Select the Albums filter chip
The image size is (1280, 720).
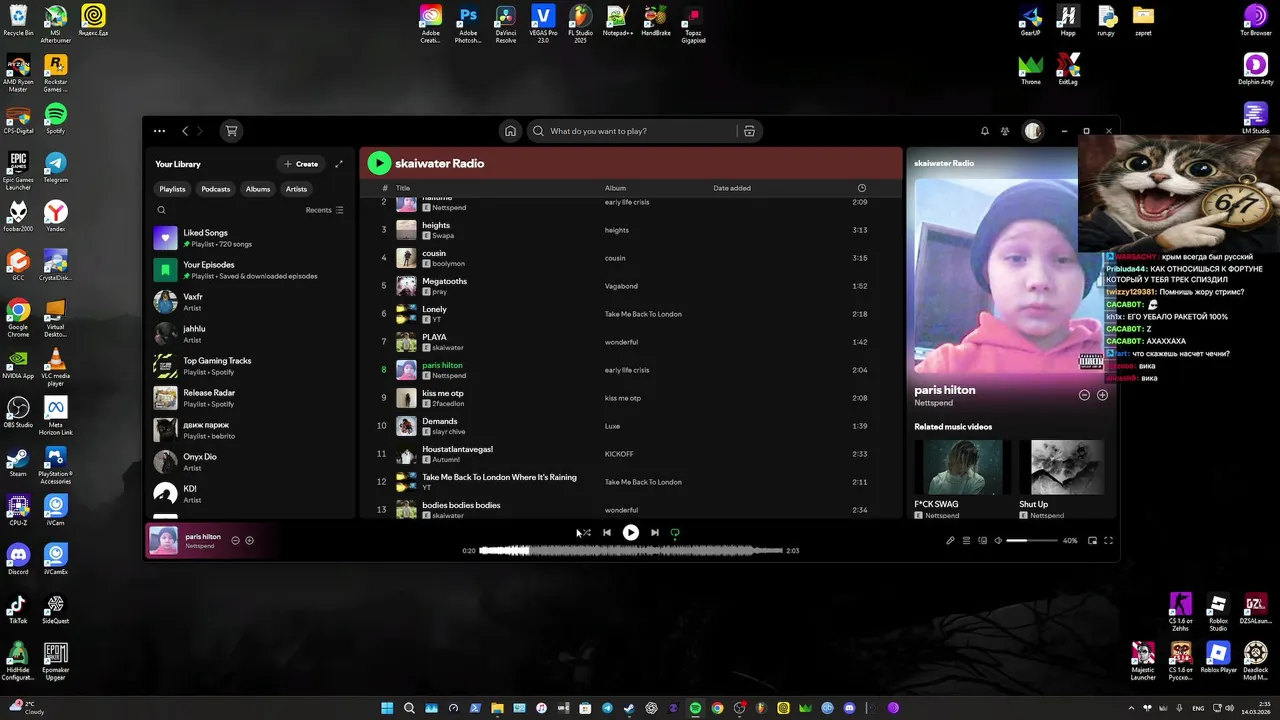[x=258, y=189]
